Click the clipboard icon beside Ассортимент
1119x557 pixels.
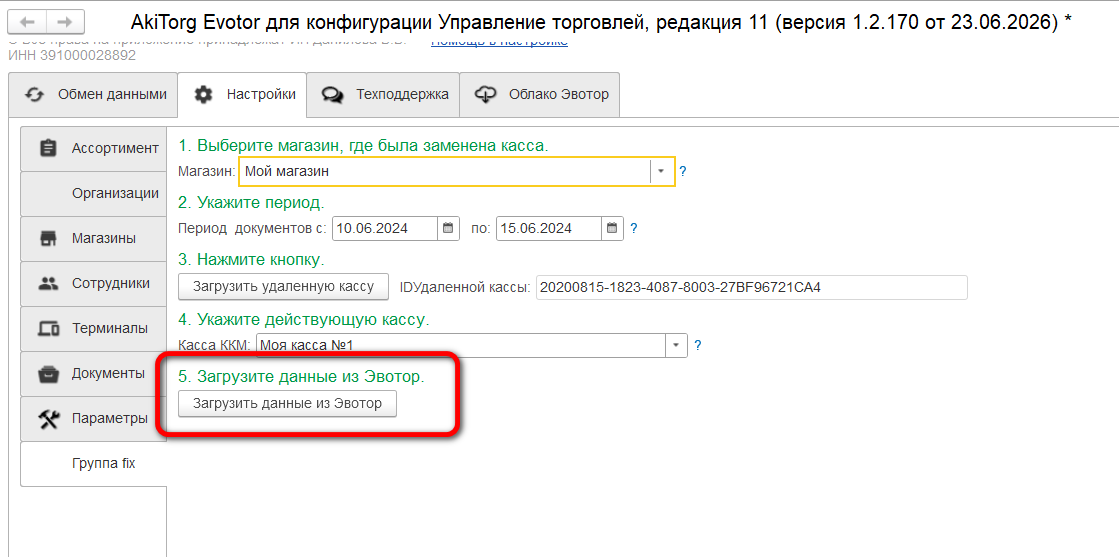[49, 149]
